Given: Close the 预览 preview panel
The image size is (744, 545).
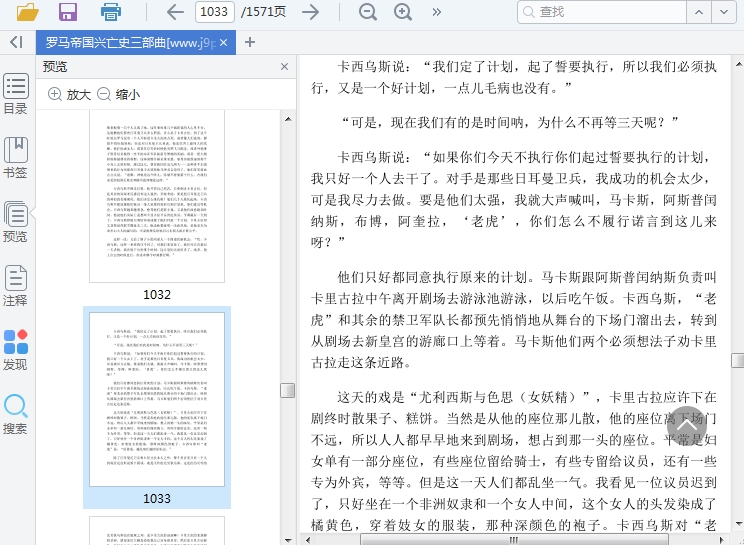Looking at the screenshot, I should (x=284, y=66).
